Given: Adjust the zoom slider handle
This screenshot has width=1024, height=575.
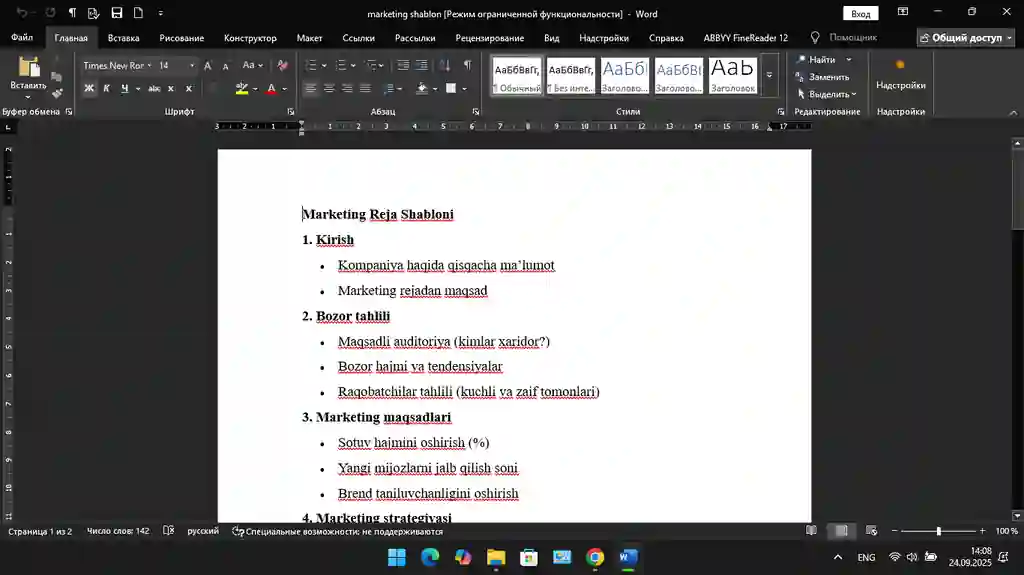Looking at the screenshot, I should (x=938, y=531).
